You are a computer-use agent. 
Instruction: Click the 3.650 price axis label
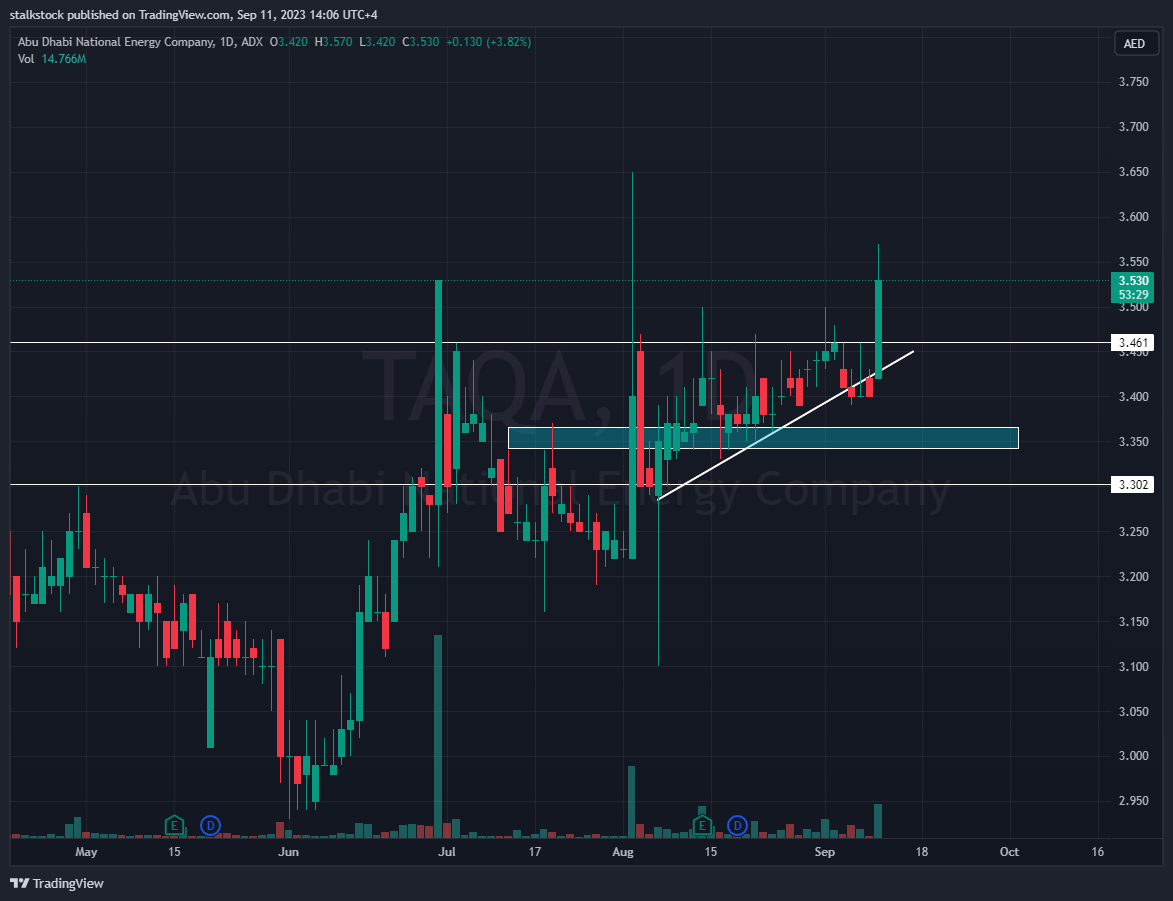1133,172
